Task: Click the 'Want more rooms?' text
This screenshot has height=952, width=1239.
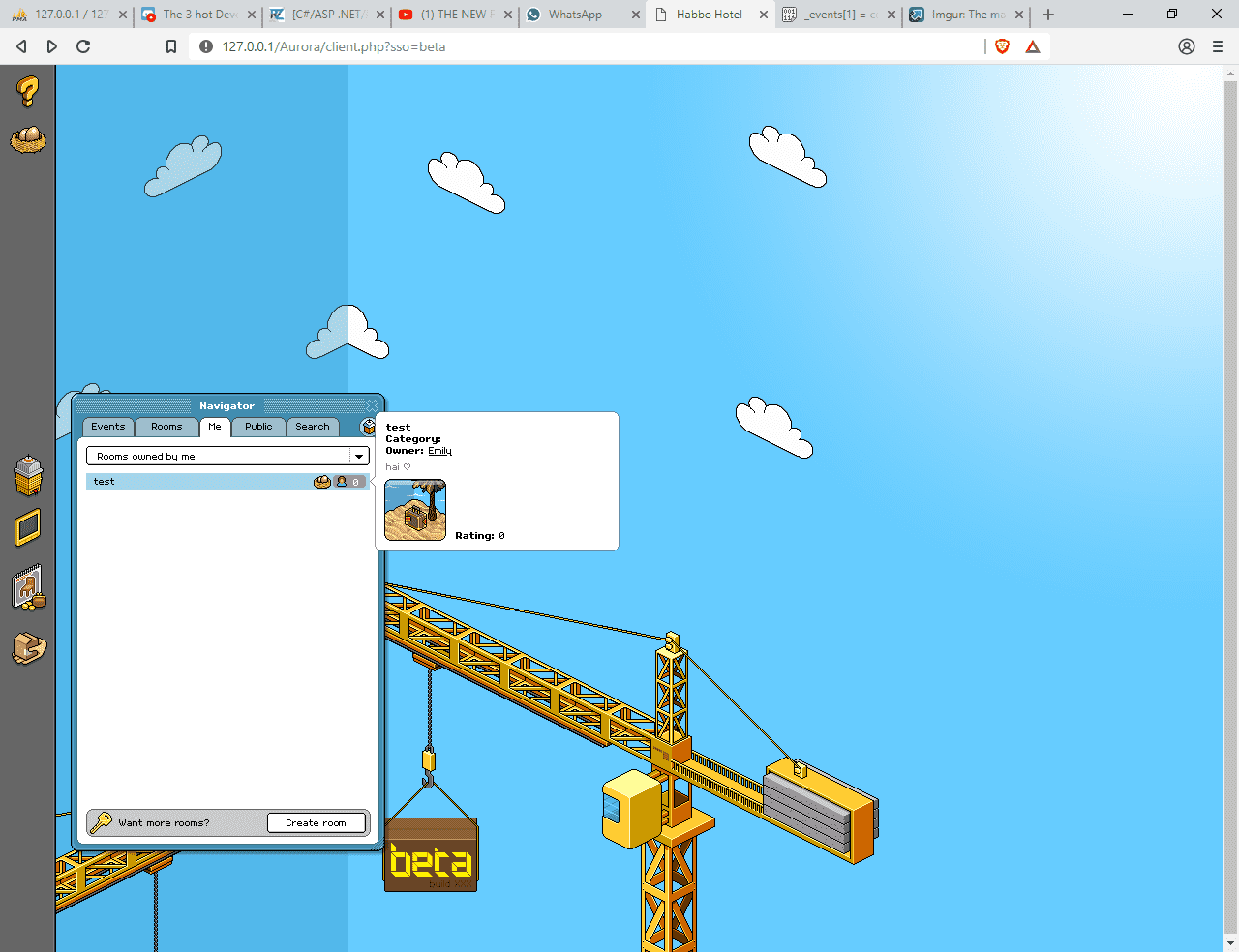Action: coord(164,823)
